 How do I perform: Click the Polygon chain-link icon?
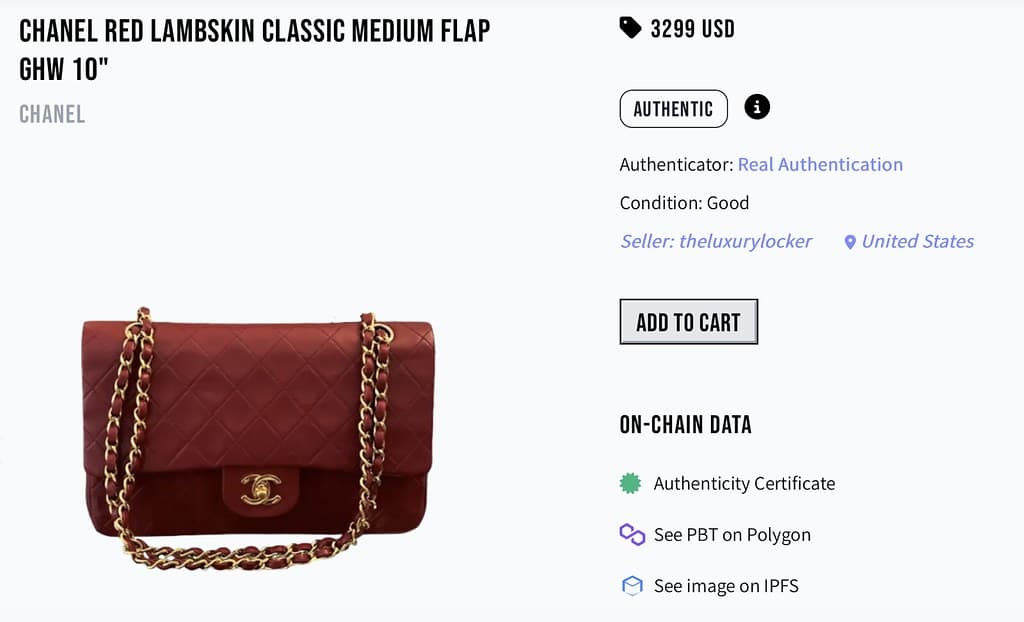[x=628, y=534]
